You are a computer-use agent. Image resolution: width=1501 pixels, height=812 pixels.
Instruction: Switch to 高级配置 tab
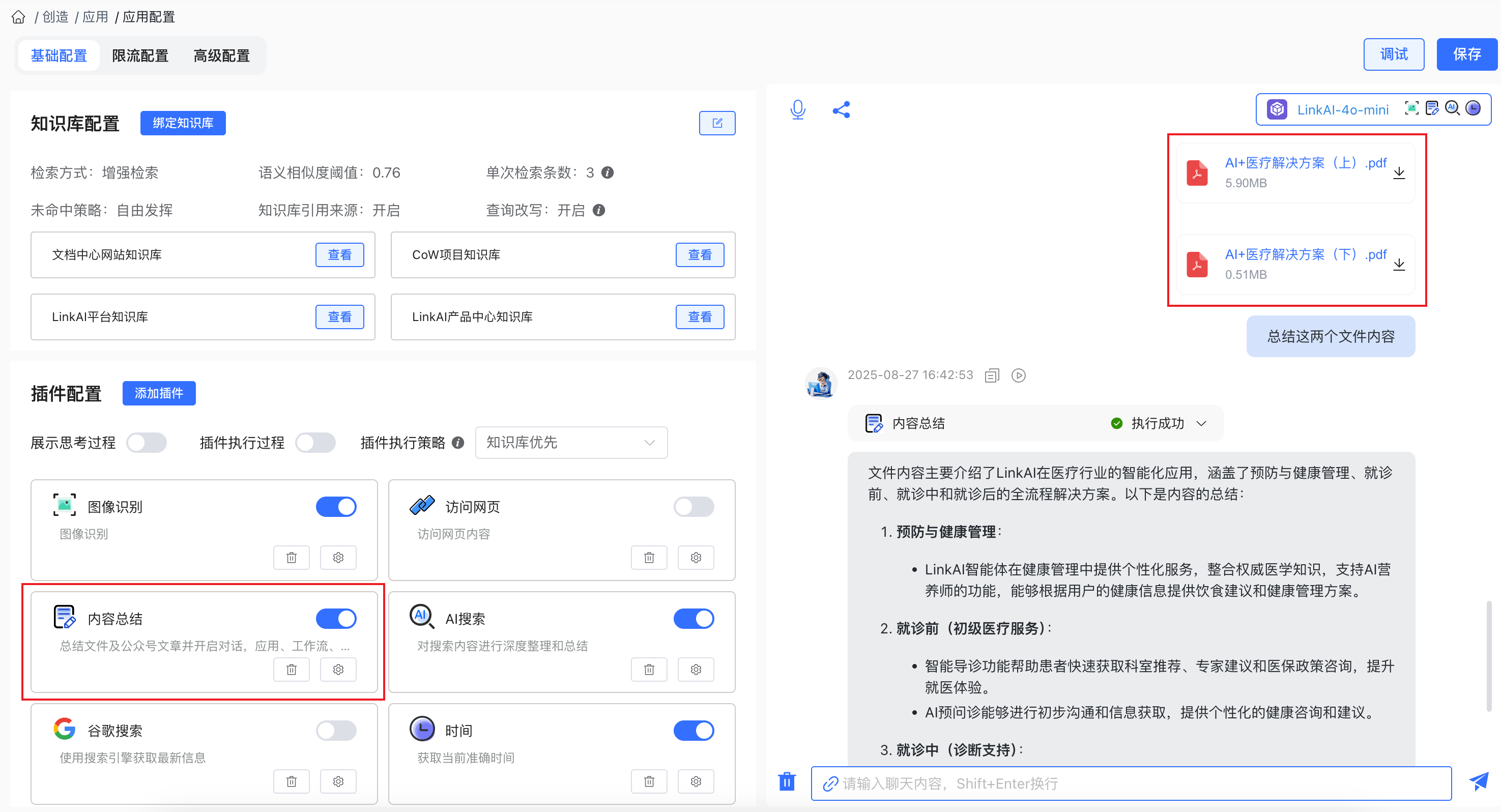coord(221,56)
